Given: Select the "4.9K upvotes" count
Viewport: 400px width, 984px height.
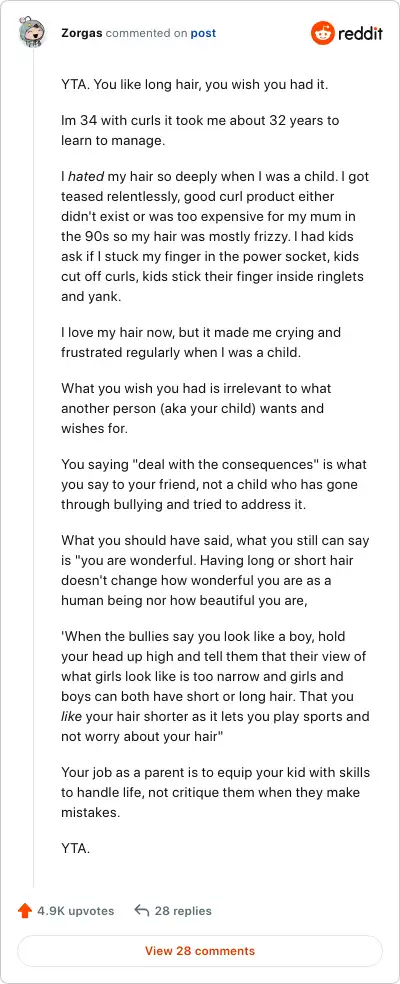Looking at the screenshot, I should click(x=75, y=911).
